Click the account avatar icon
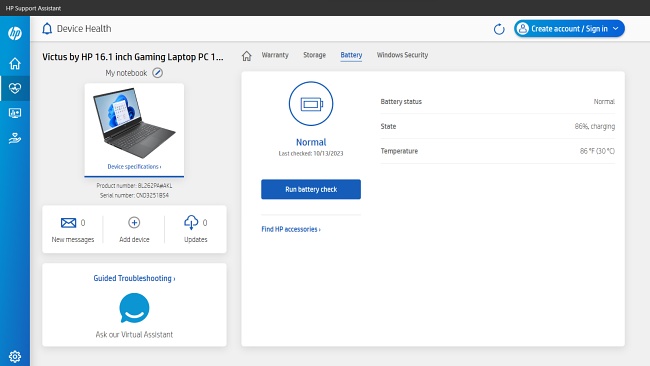 pyautogui.click(x=523, y=29)
